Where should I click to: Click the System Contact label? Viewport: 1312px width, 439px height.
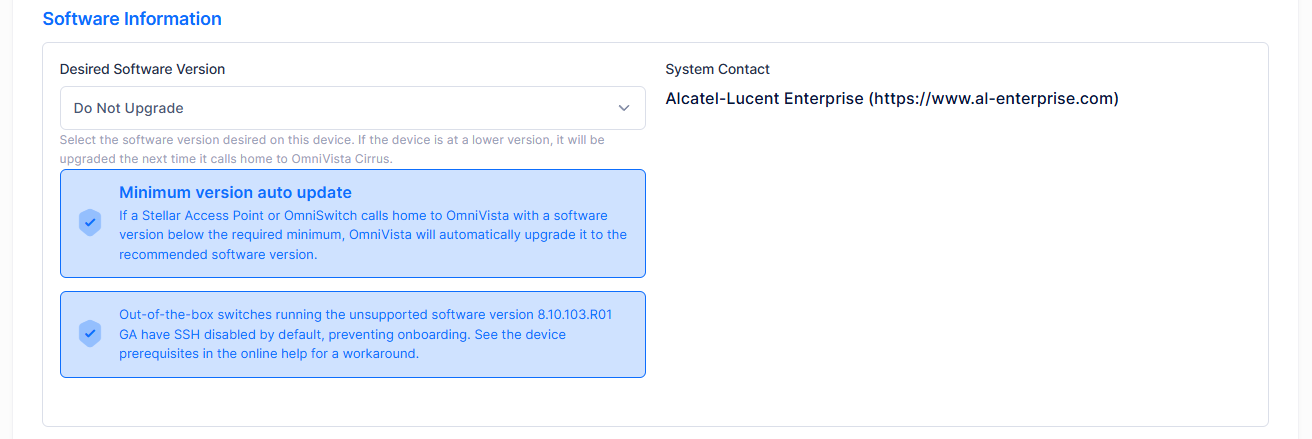(x=717, y=69)
